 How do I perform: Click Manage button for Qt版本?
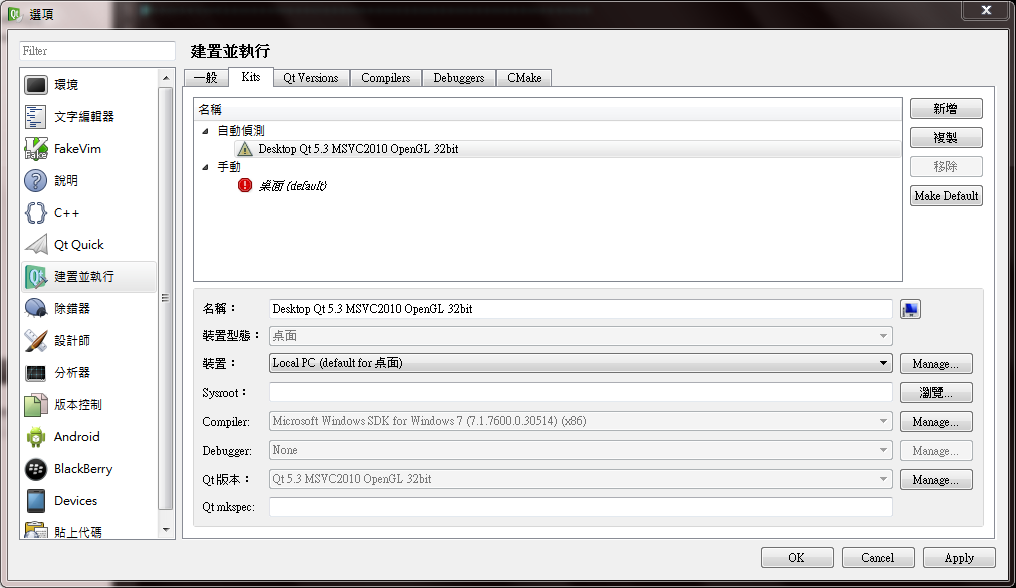tap(936, 480)
